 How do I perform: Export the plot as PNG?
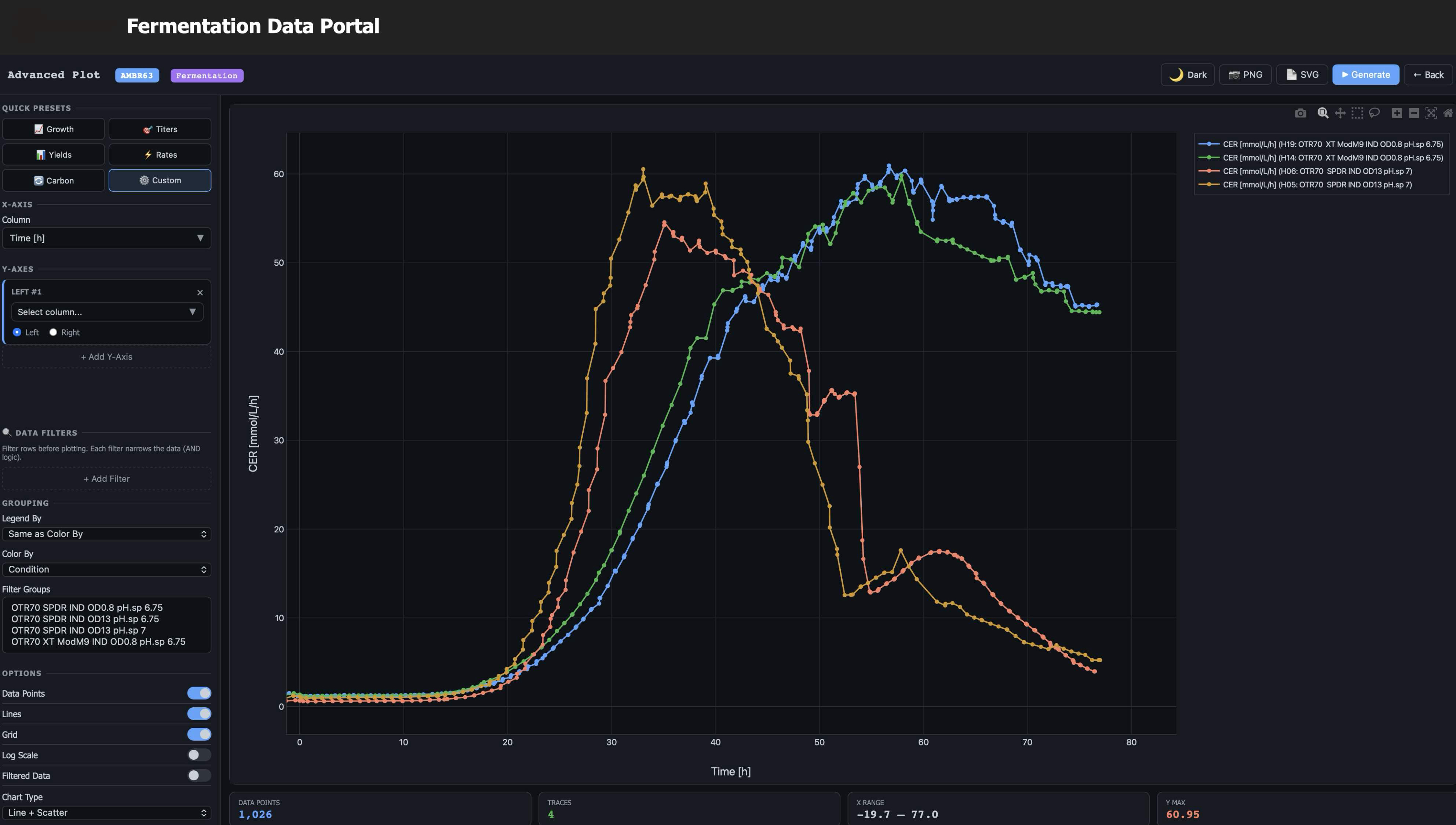pyautogui.click(x=1245, y=75)
